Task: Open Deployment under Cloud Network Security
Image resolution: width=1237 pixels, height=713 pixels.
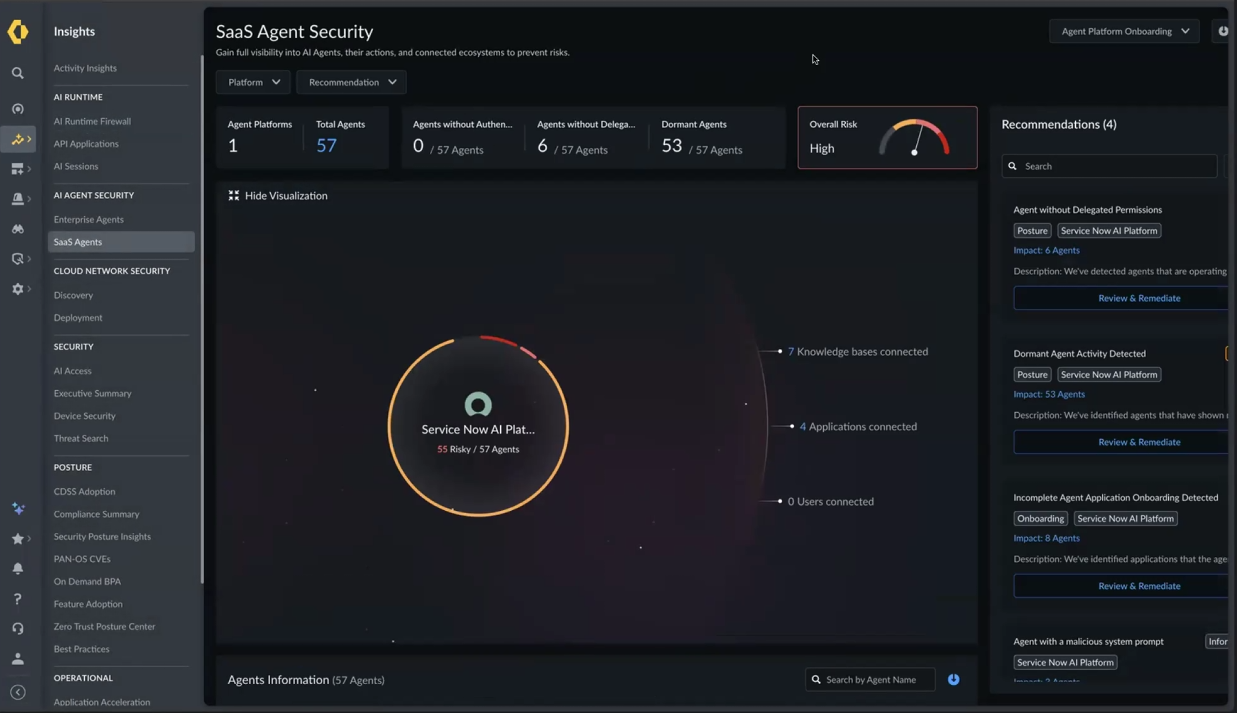Action: pos(78,318)
